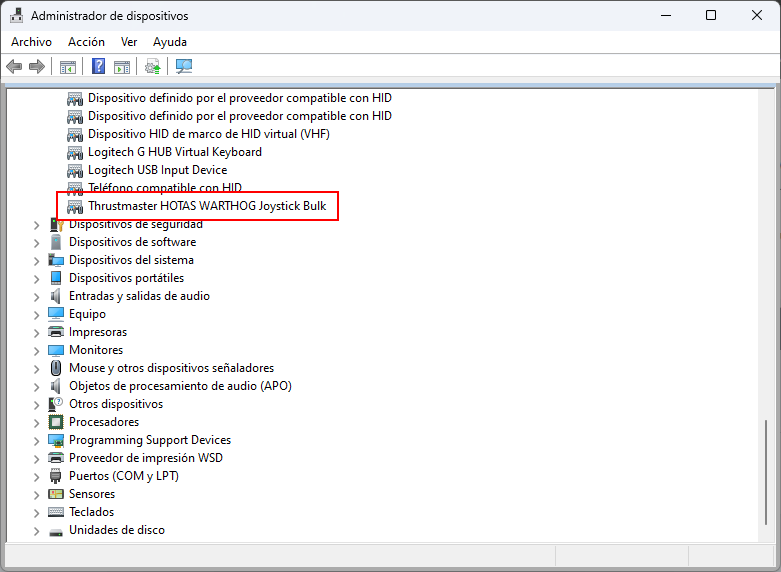Image resolution: width=781 pixels, height=572 pixels.
Task: Open Help with the question mark icon
Action: click(x=99, y=66)
